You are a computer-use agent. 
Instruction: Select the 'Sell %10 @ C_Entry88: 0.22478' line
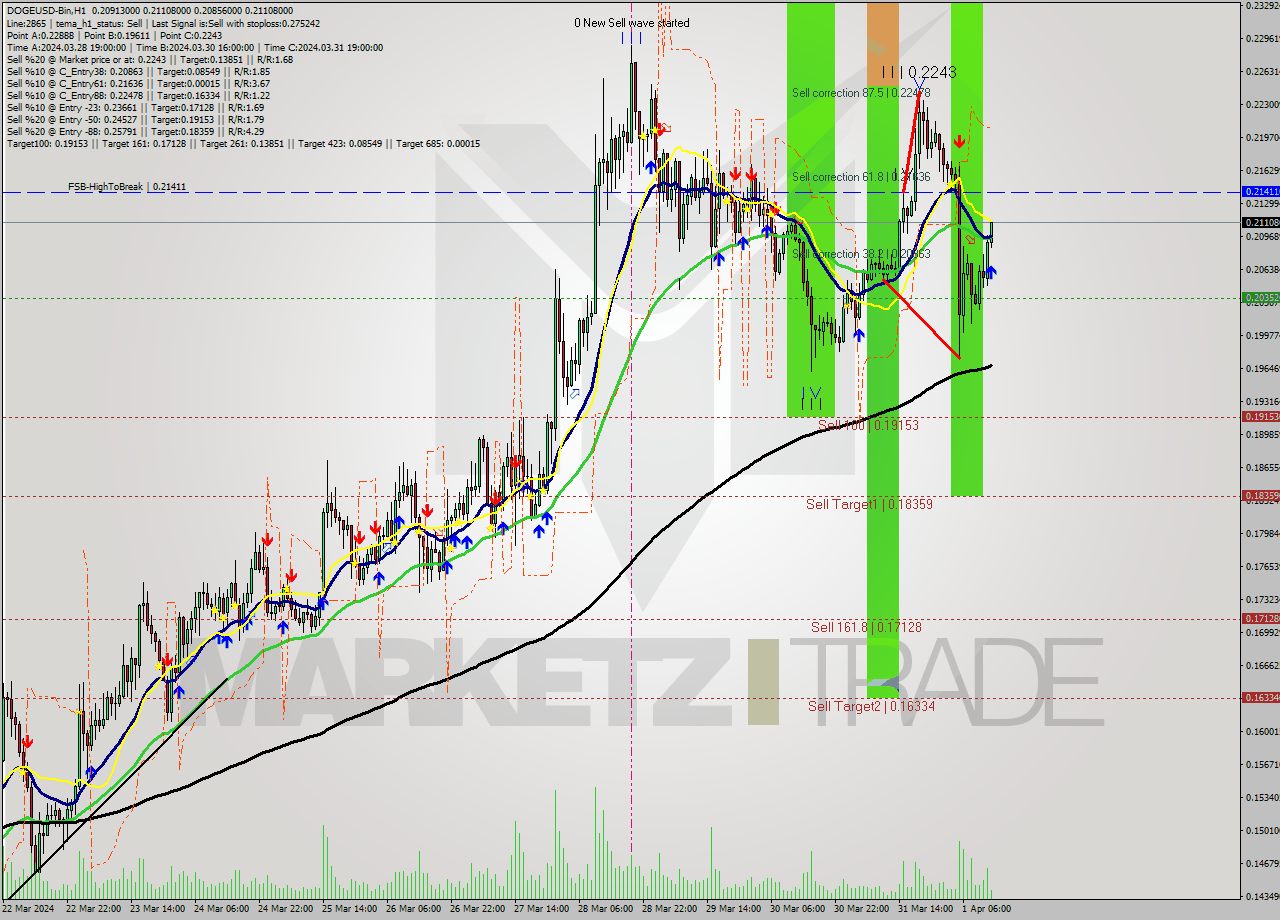pyautogui.click(x=138, y=95)
